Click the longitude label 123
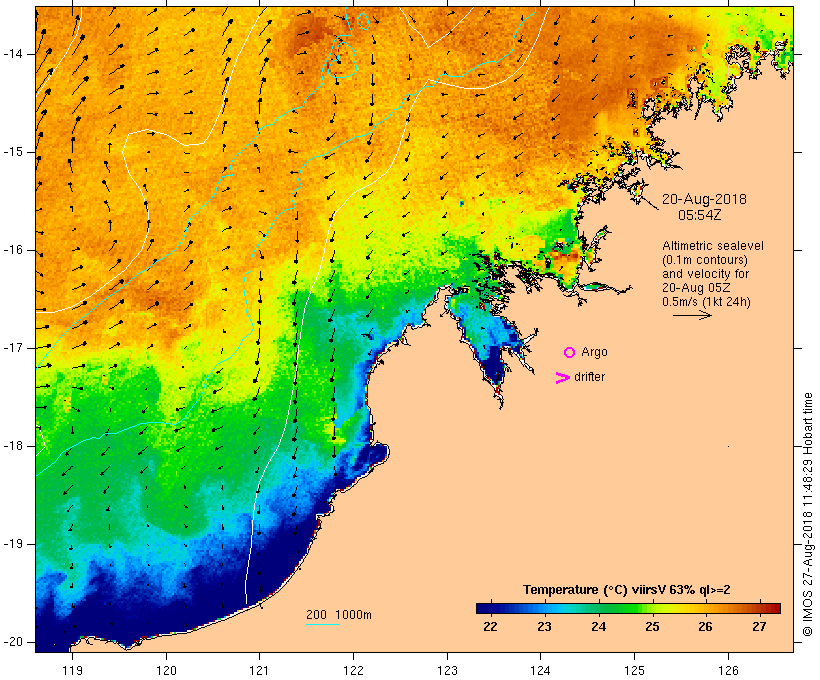This screenshot has width=820, height=680. pos(447,670)
